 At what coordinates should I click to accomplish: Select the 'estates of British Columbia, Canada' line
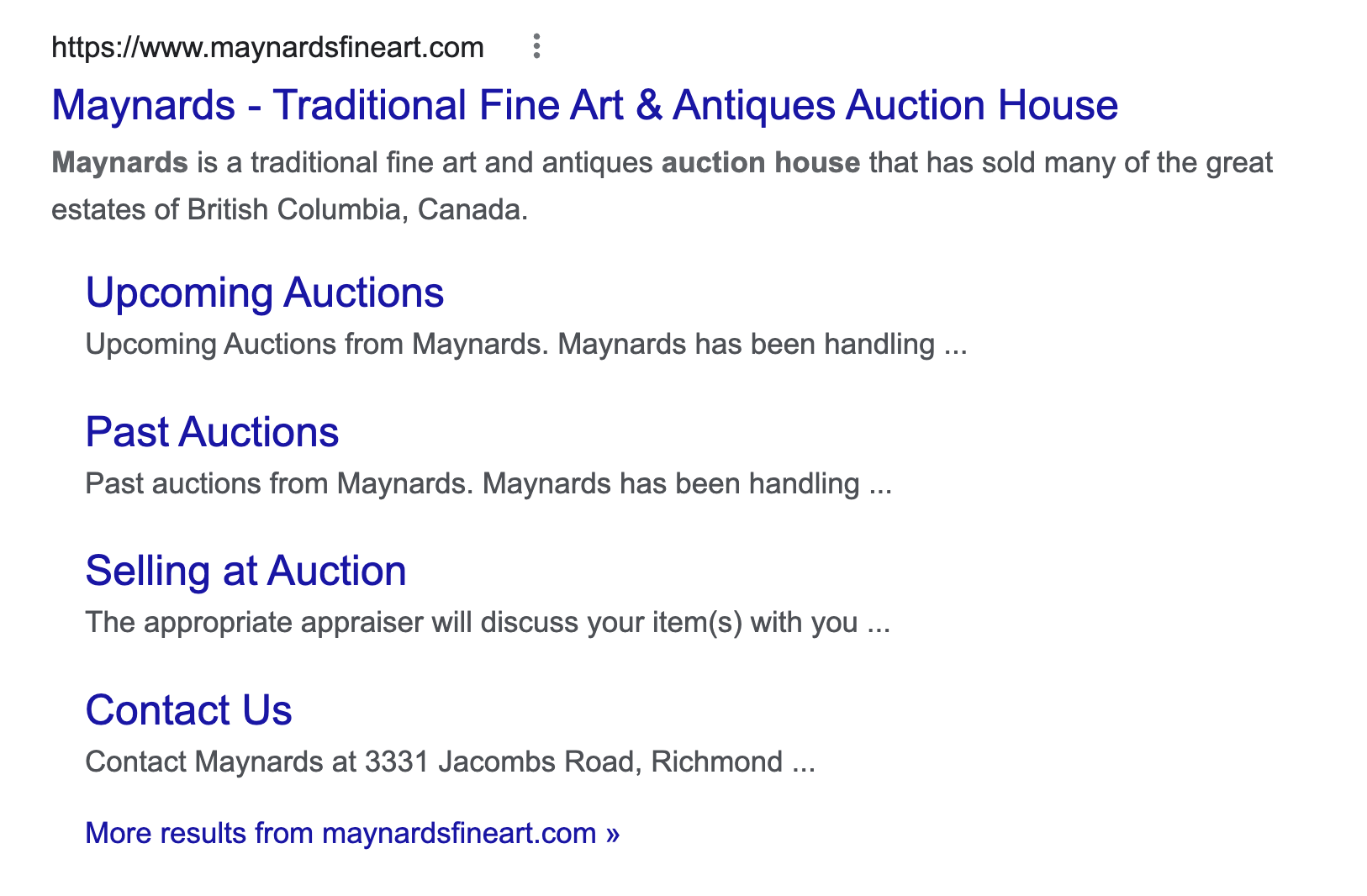click(289, 209)
